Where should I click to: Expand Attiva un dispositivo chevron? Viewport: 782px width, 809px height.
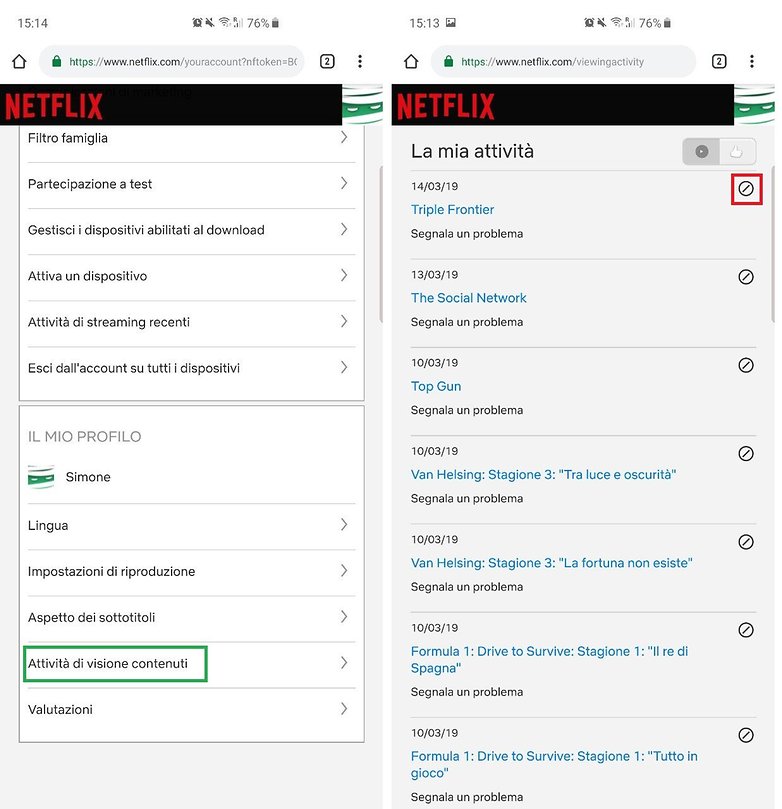[344, 275]
